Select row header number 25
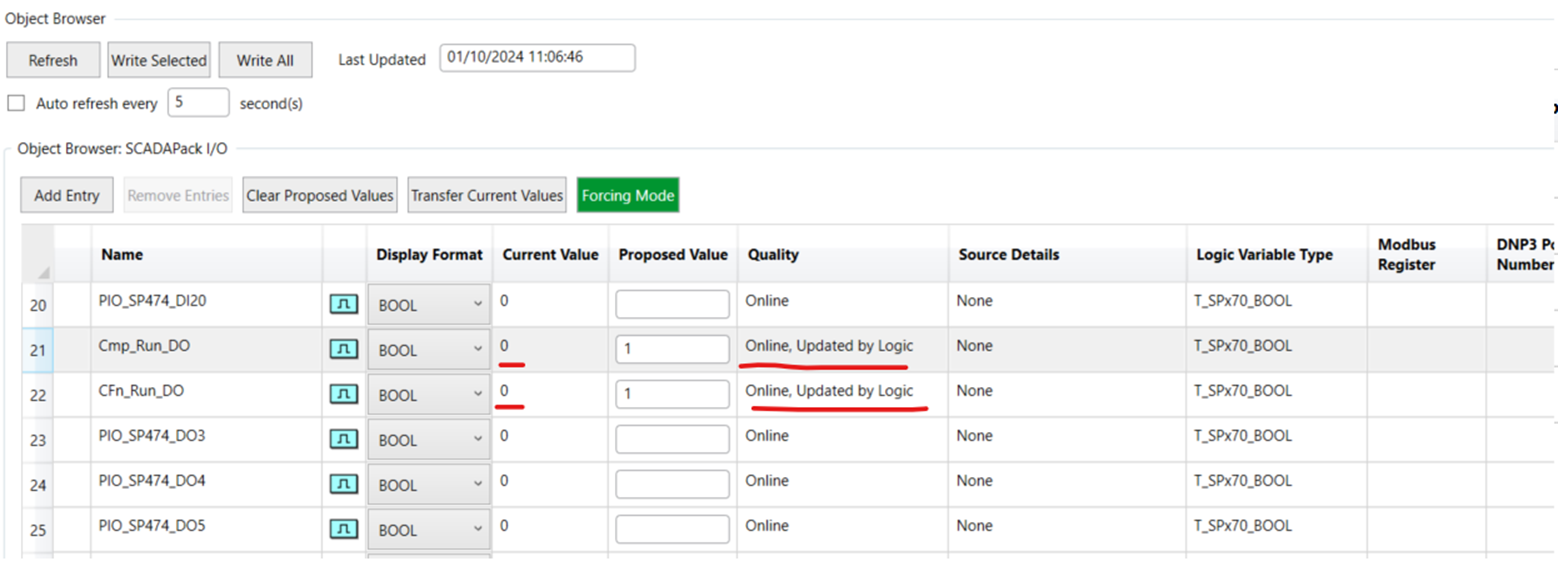This screenshot has width=1558, height=561. point(38,530)
